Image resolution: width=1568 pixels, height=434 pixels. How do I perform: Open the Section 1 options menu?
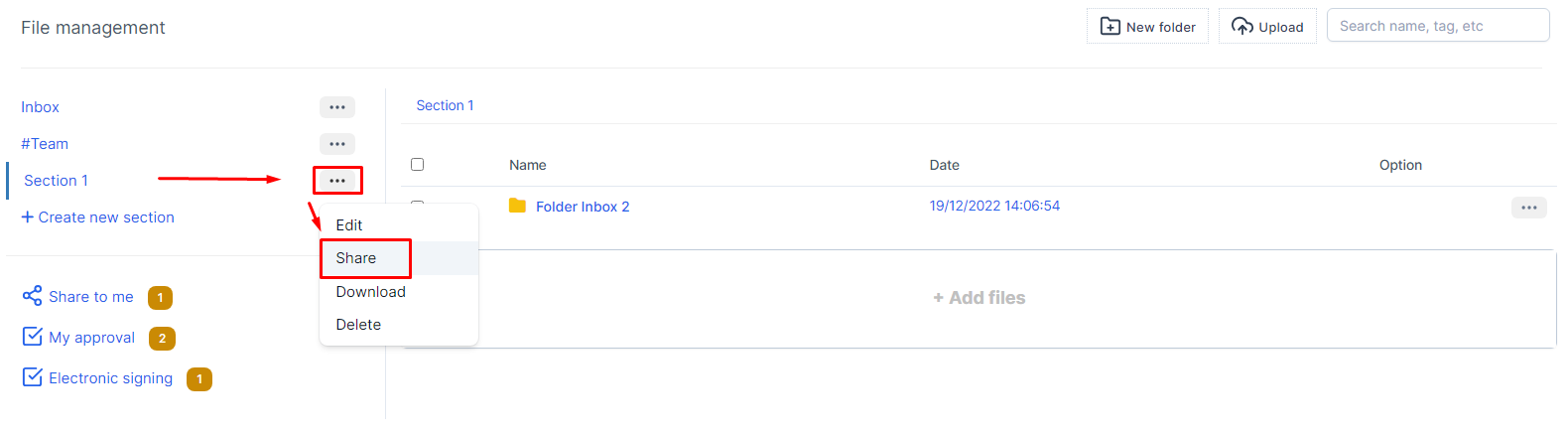pos(337,181)
